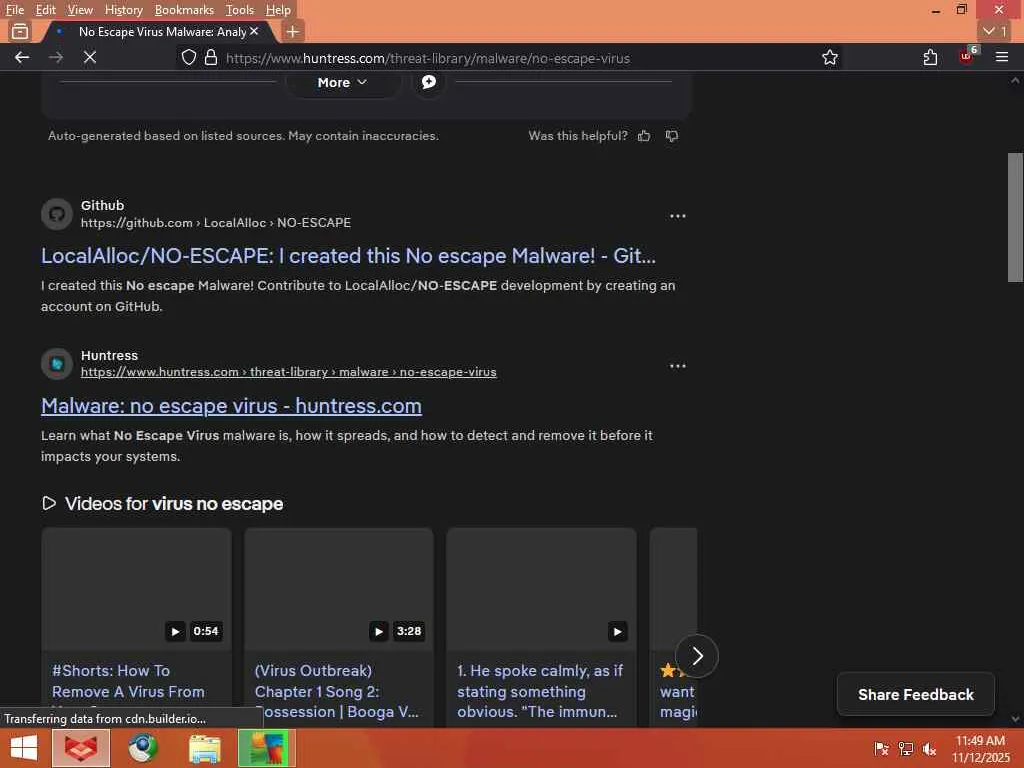Screen dimensions: 1024x768
Task: Open the Bookmarks menu
Action: 184,10
